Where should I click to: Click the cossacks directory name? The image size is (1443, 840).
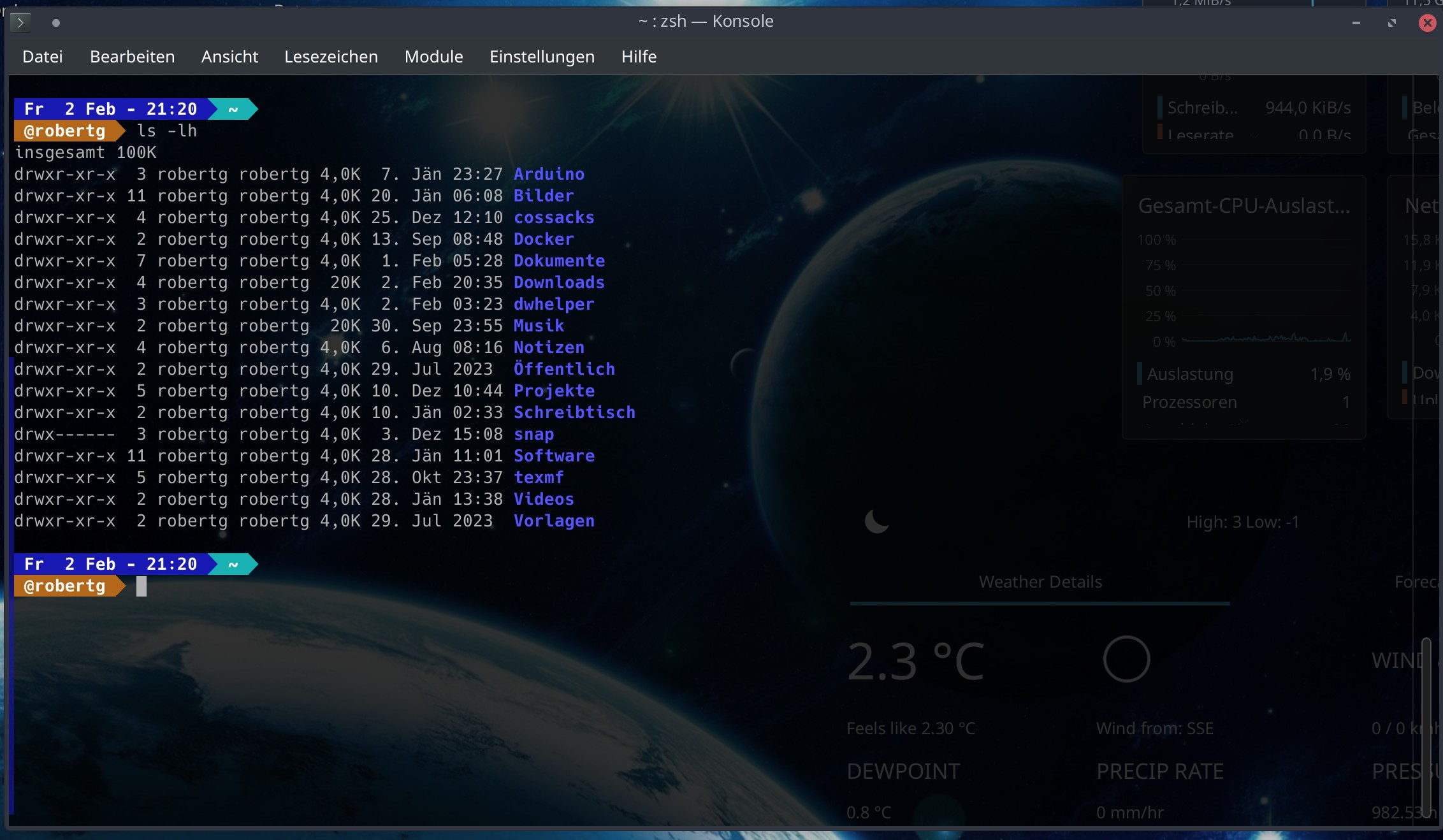554,217
